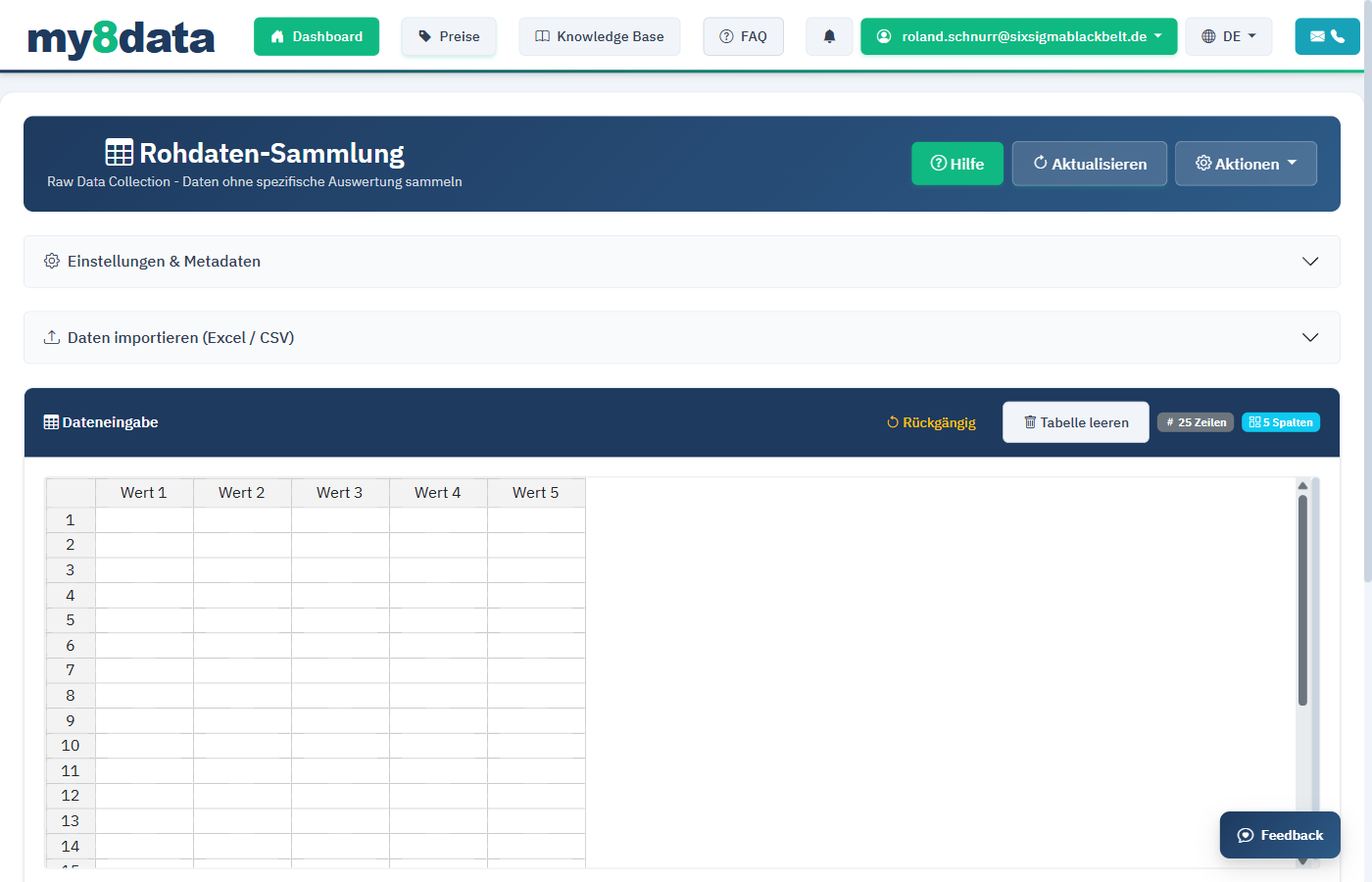Select the Wert 4 column header
Viewport: 1372px width, 882px height.
pos(438,493)
